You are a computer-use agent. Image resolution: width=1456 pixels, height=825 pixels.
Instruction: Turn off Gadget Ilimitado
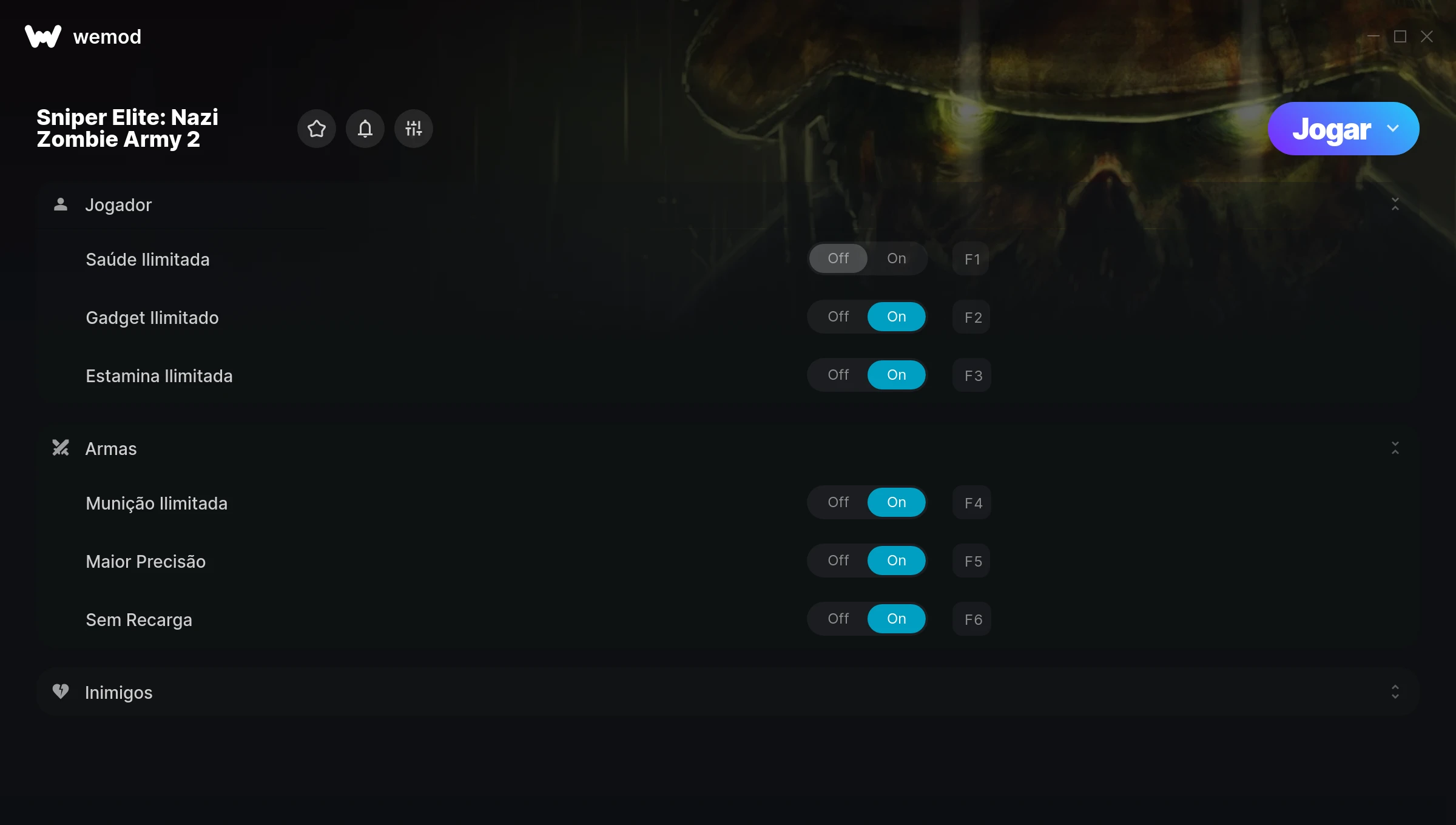pyautogui.click(x=838, y=317)
